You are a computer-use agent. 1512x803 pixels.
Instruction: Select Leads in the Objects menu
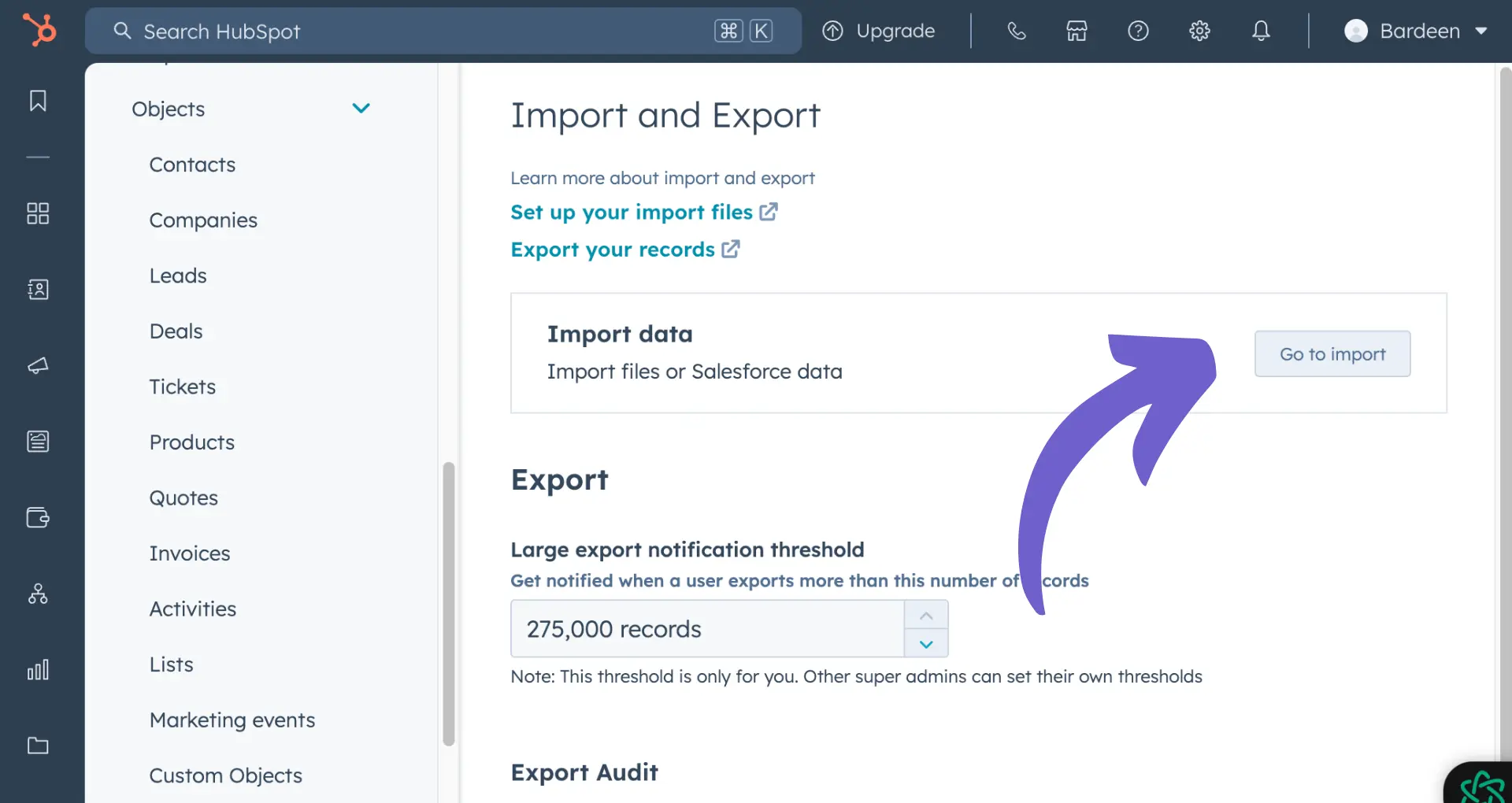pyautogui.click(x=178, y=276)
